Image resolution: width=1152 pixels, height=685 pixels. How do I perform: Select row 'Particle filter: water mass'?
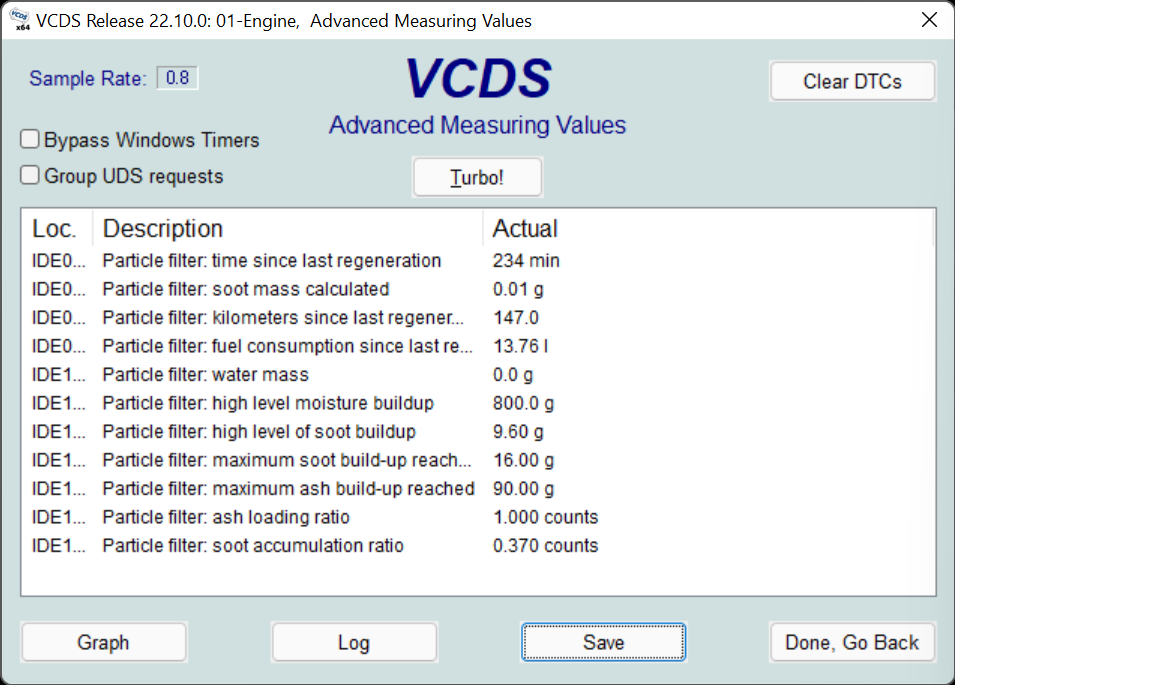coord(478,375)
